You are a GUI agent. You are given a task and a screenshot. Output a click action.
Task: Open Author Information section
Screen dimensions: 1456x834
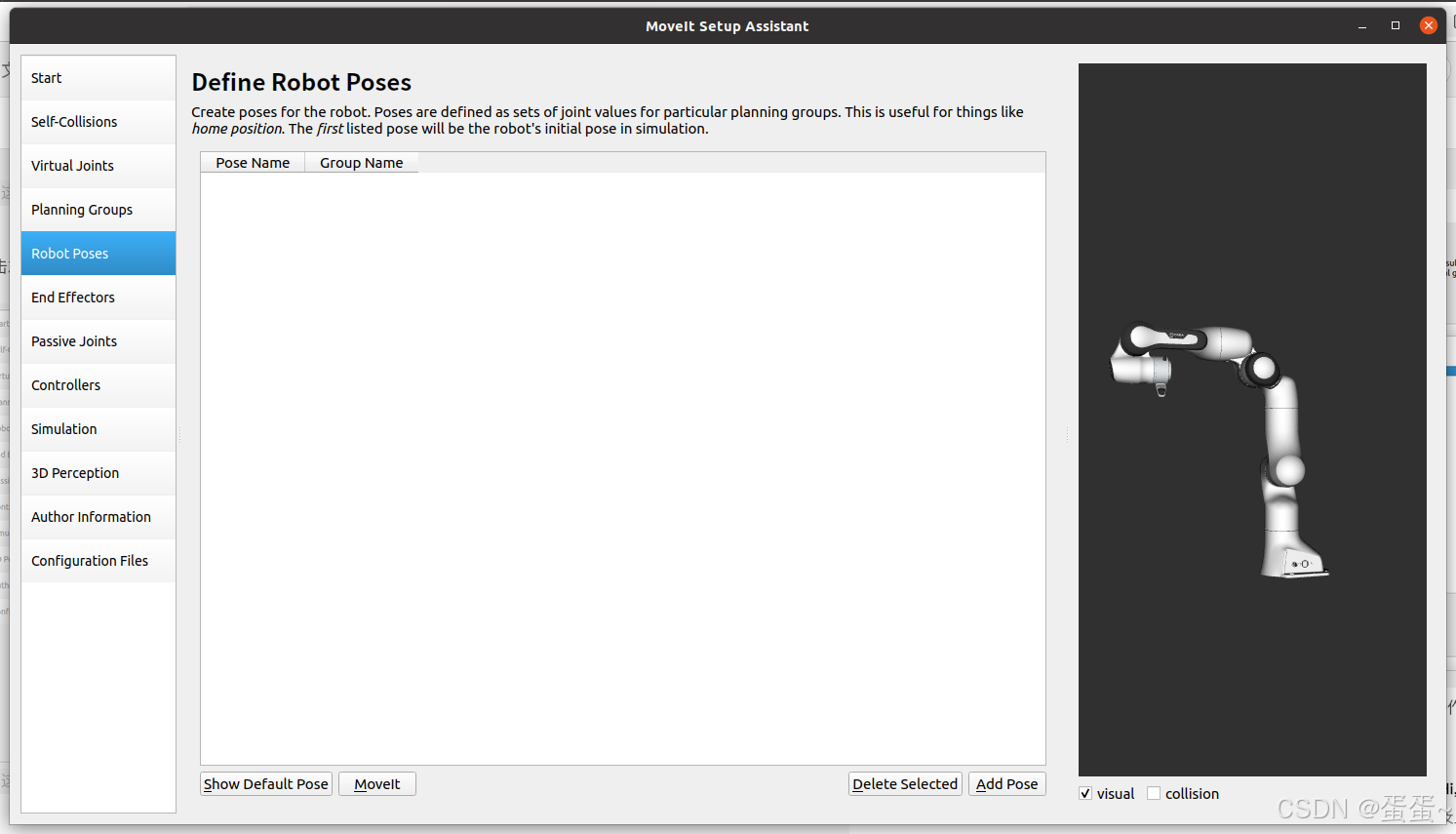coord(98,517)
